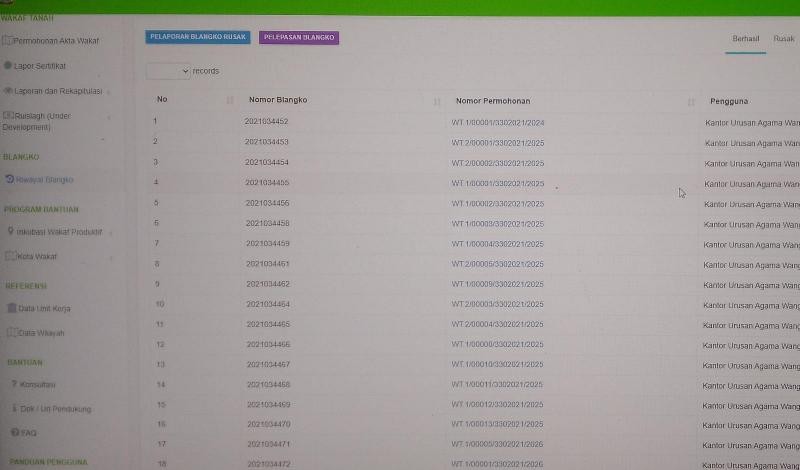This screenshot has height=470, width=800.
Task: Open Dok / Url Pendukung link
Action: (56, 409)
